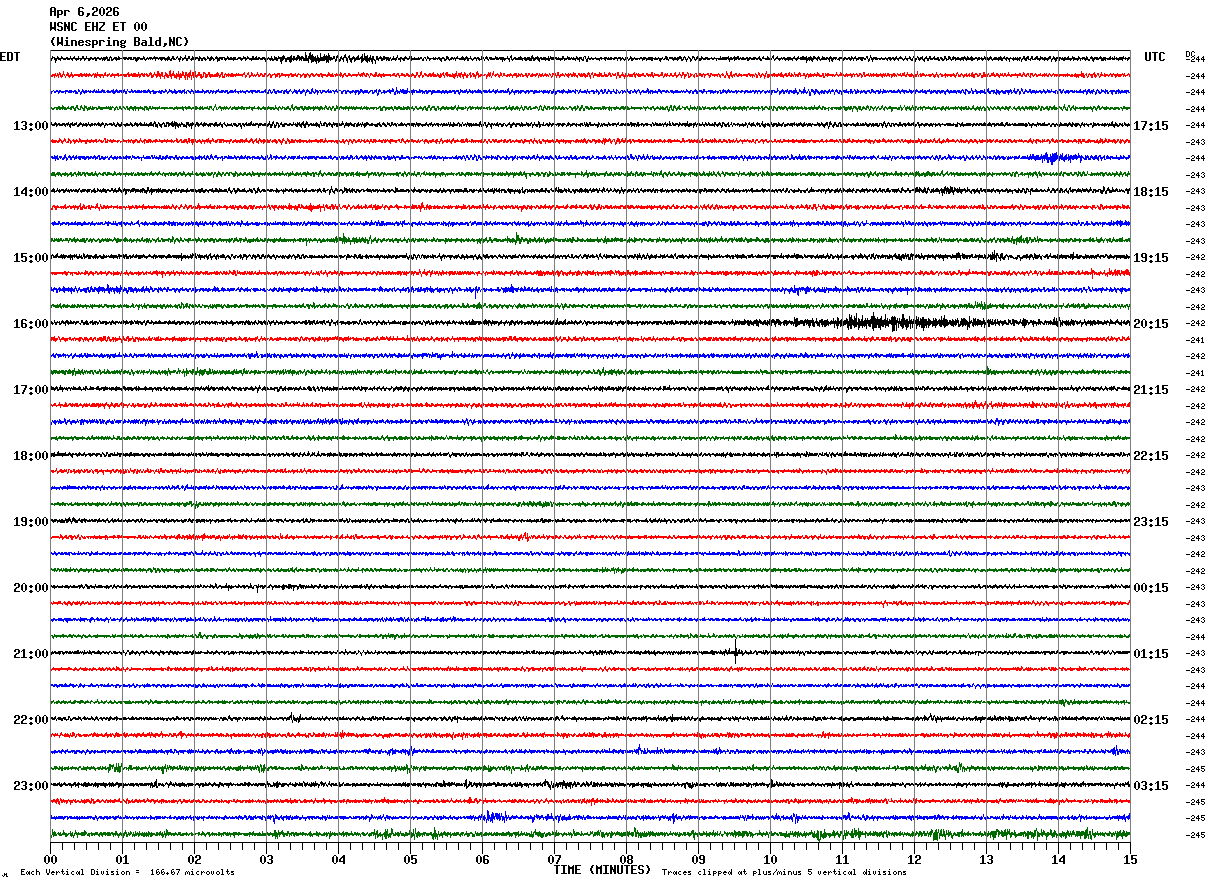
Task: Select the 18:00 EDT time label
Action: 30,456
